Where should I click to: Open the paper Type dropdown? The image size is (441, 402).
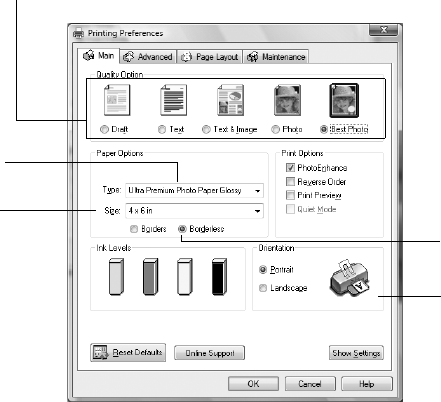194,191
